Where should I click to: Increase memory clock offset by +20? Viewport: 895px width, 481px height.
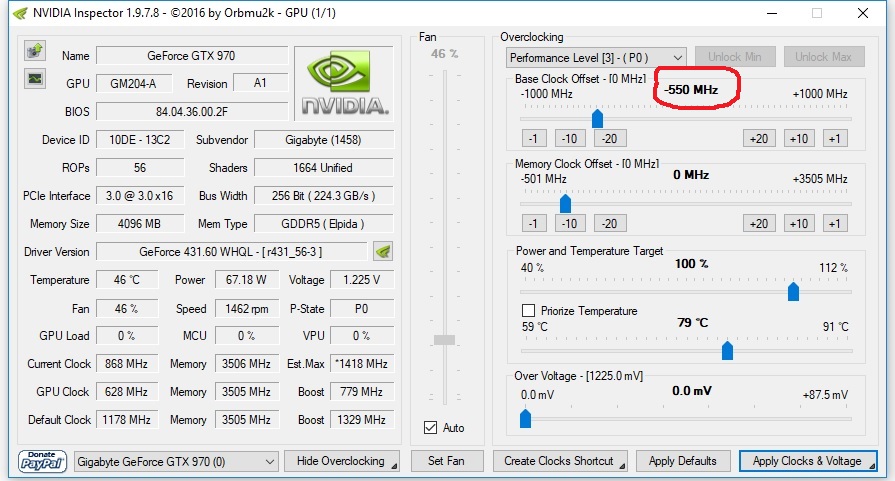pos(759,224)
